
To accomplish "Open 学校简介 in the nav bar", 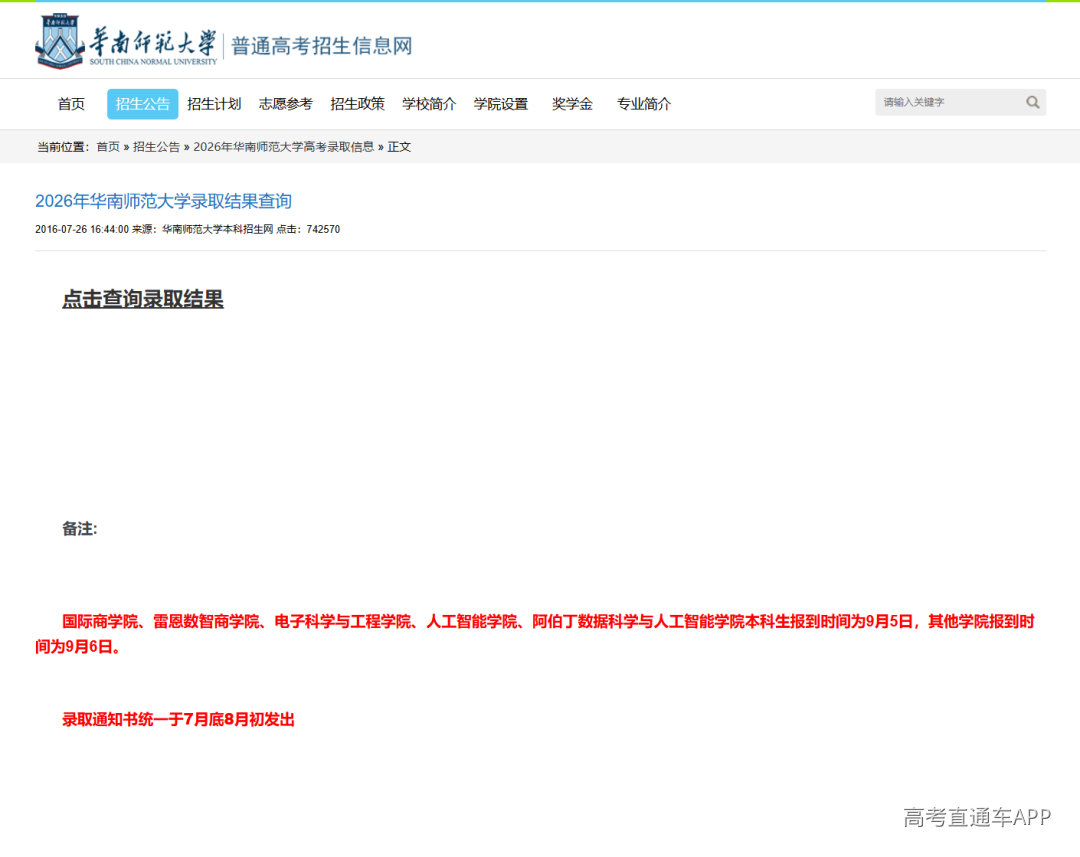I will click(x=429, y=104).
